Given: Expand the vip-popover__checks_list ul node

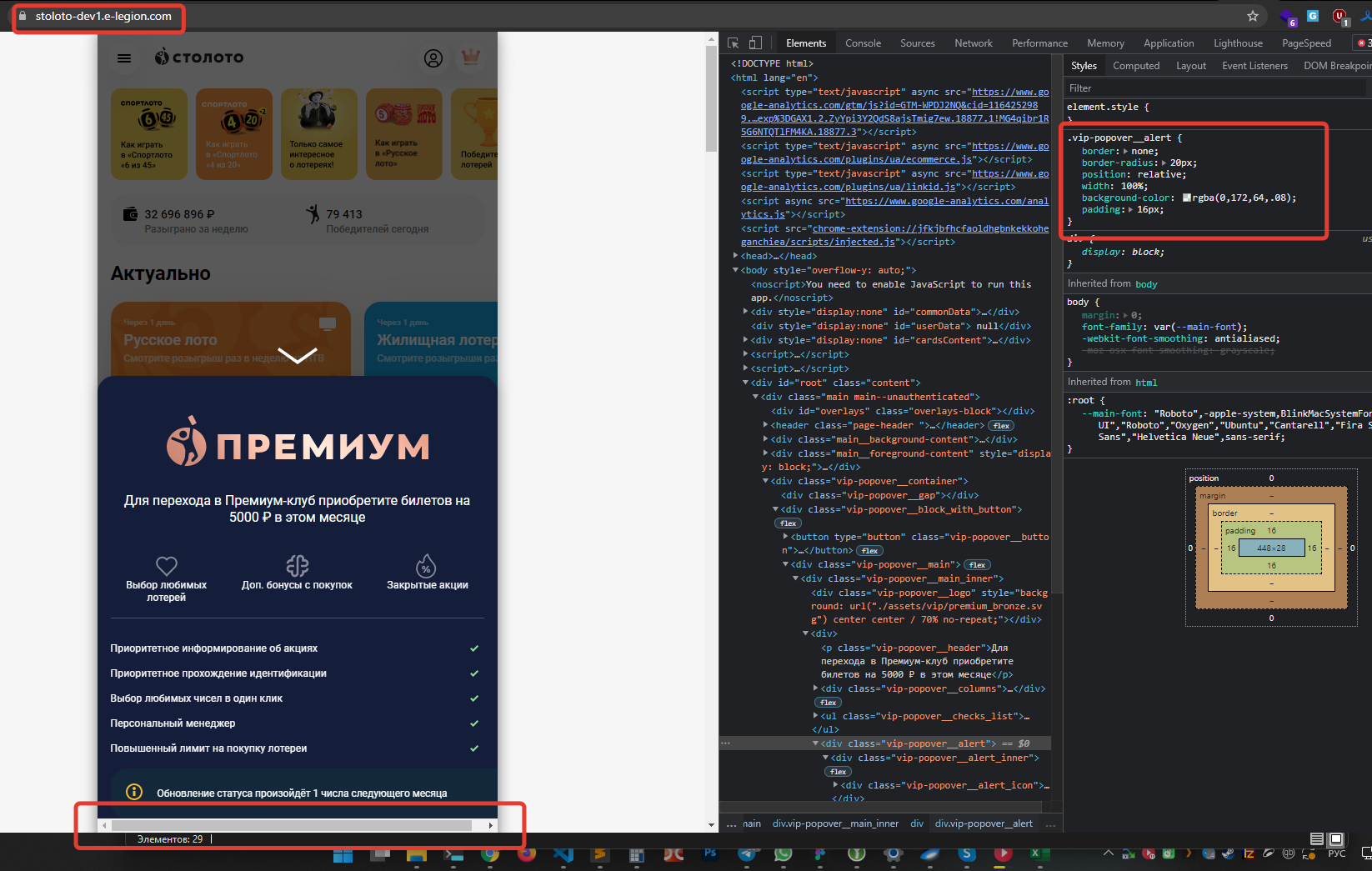Looking at the screenshot, I should click(x=816, y=716).
